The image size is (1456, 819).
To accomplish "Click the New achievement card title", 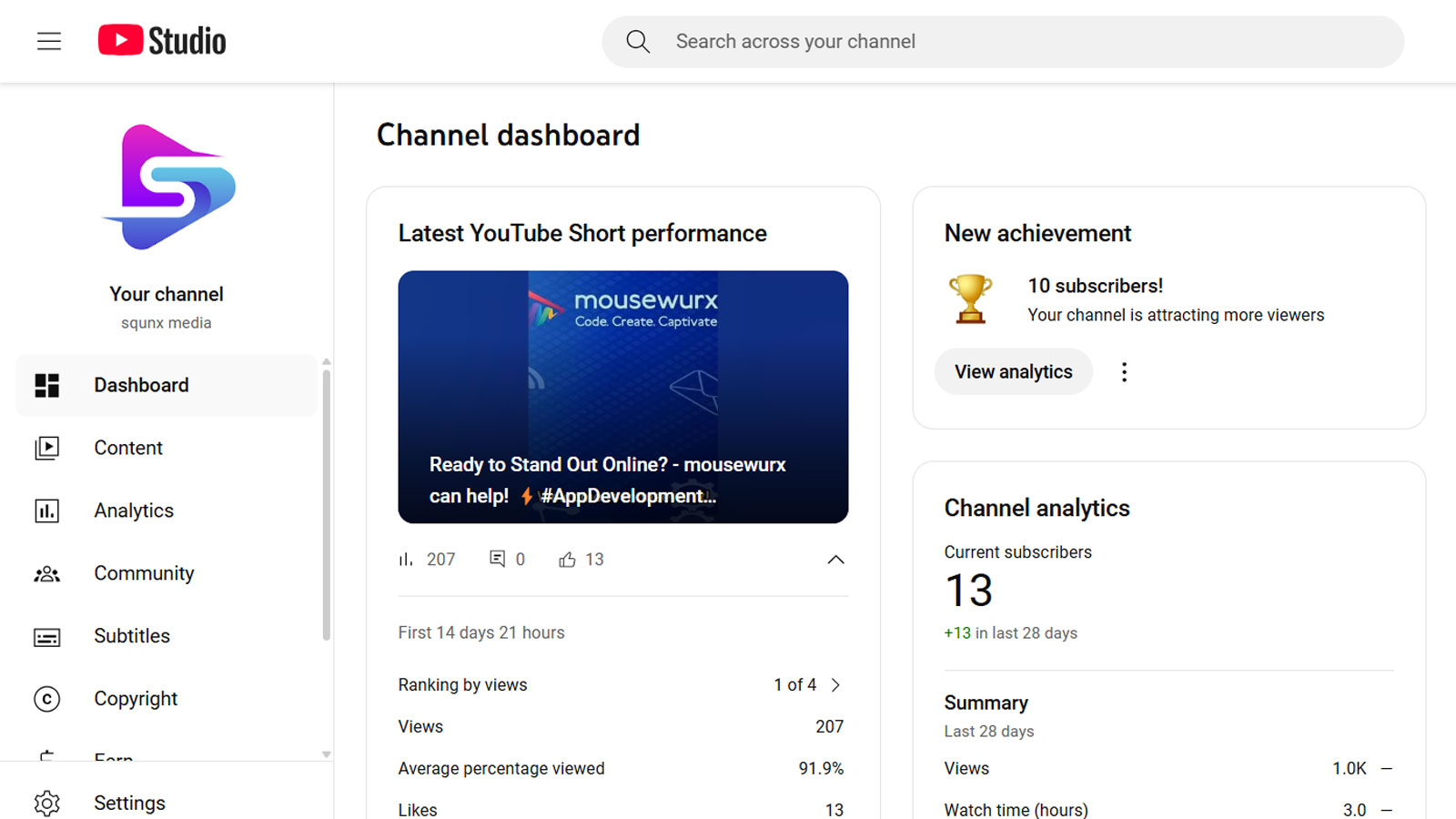I will click(x=1038, y=233).
